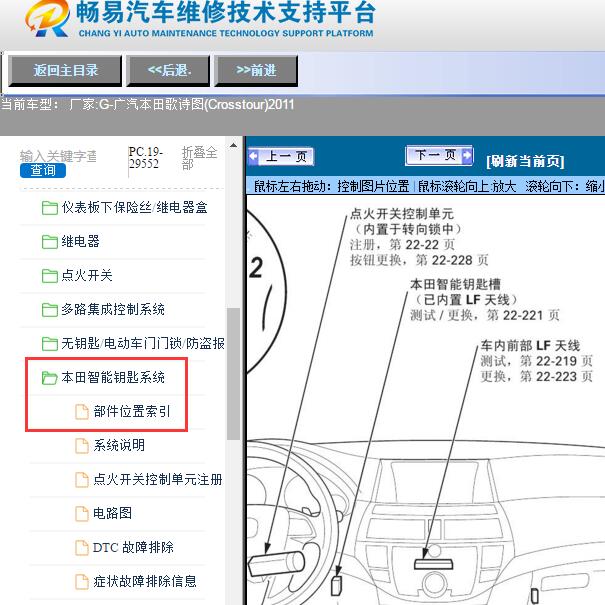Open the 电路图 page
This screenshot has width=605, height=605.
click(112, 513)
